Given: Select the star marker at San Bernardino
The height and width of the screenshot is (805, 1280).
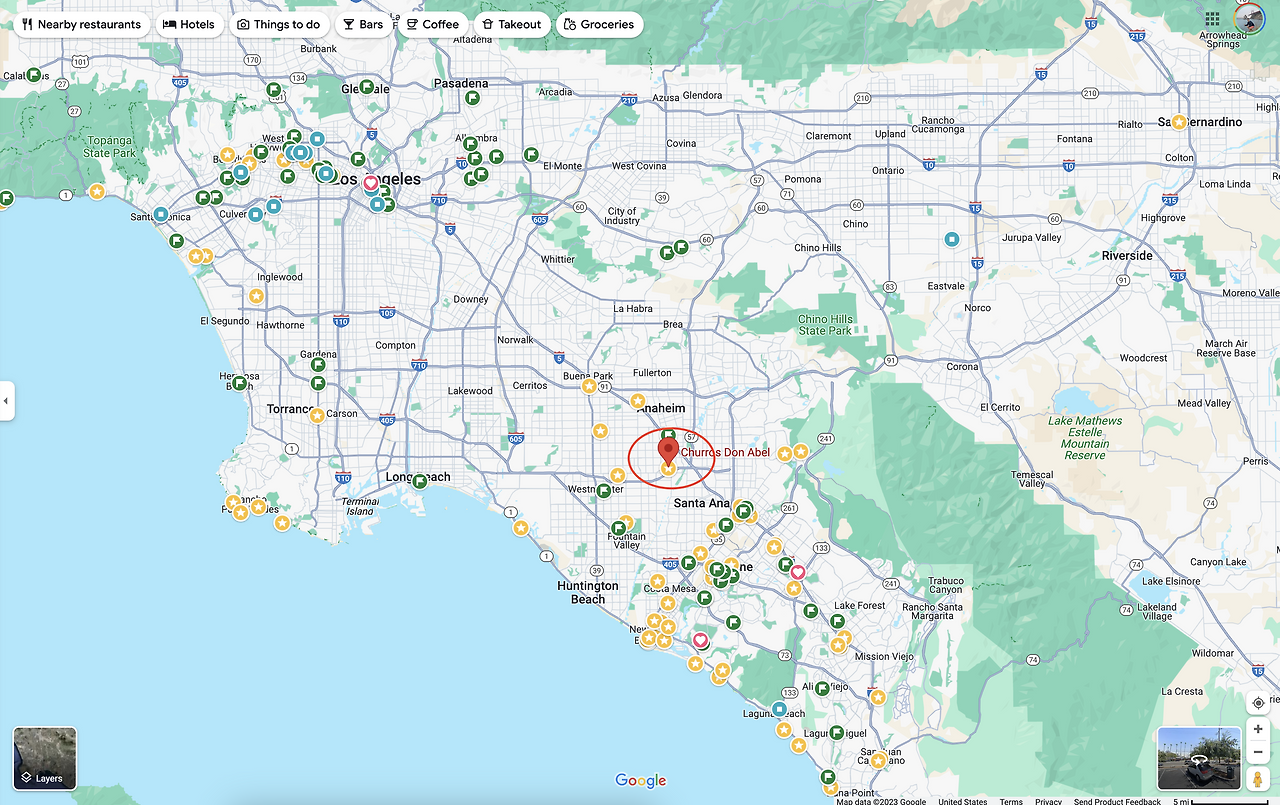Looking at the screenshot, I should pos(1179,122).
